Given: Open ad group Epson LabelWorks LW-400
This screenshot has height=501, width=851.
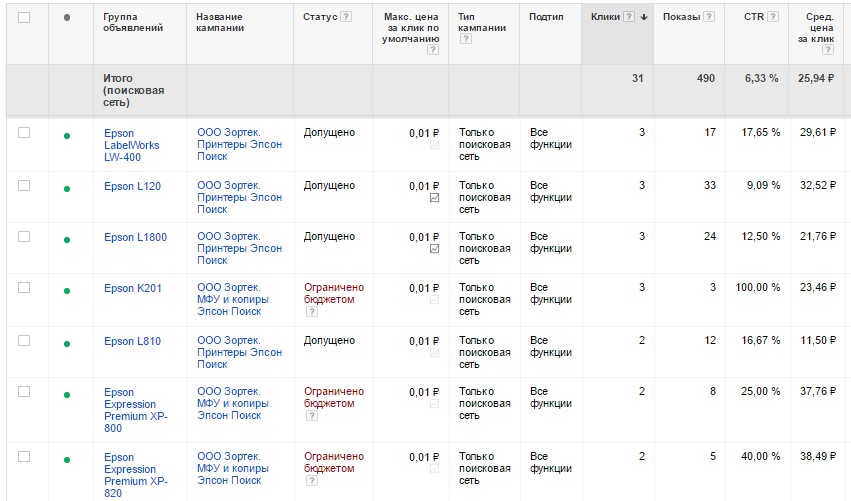Looking at the screenshot, I should coord(132,145).
